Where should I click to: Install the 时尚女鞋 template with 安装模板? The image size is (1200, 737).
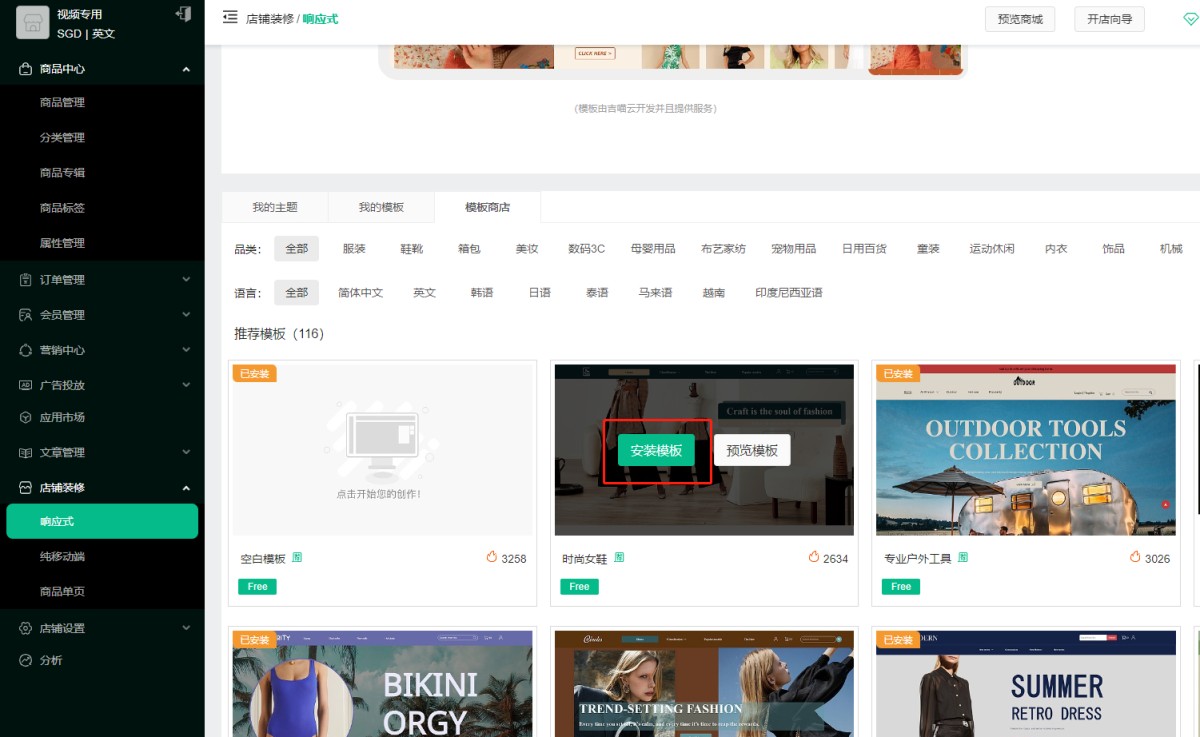coord(656,451)
